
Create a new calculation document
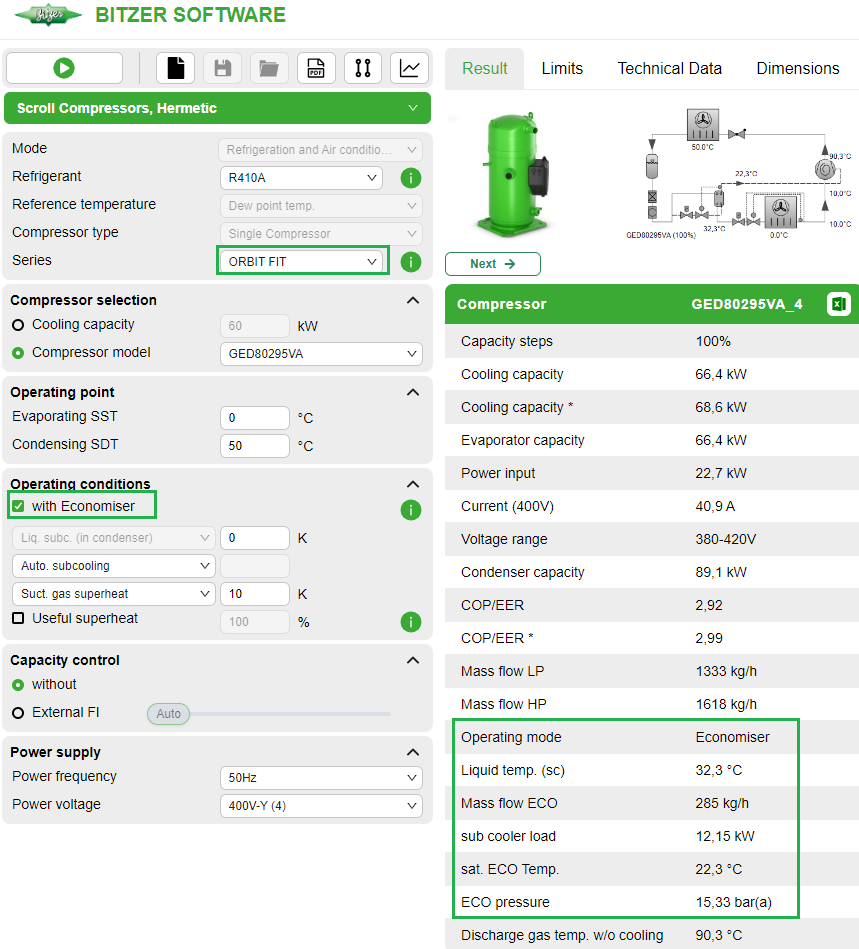tap(175, 68)
